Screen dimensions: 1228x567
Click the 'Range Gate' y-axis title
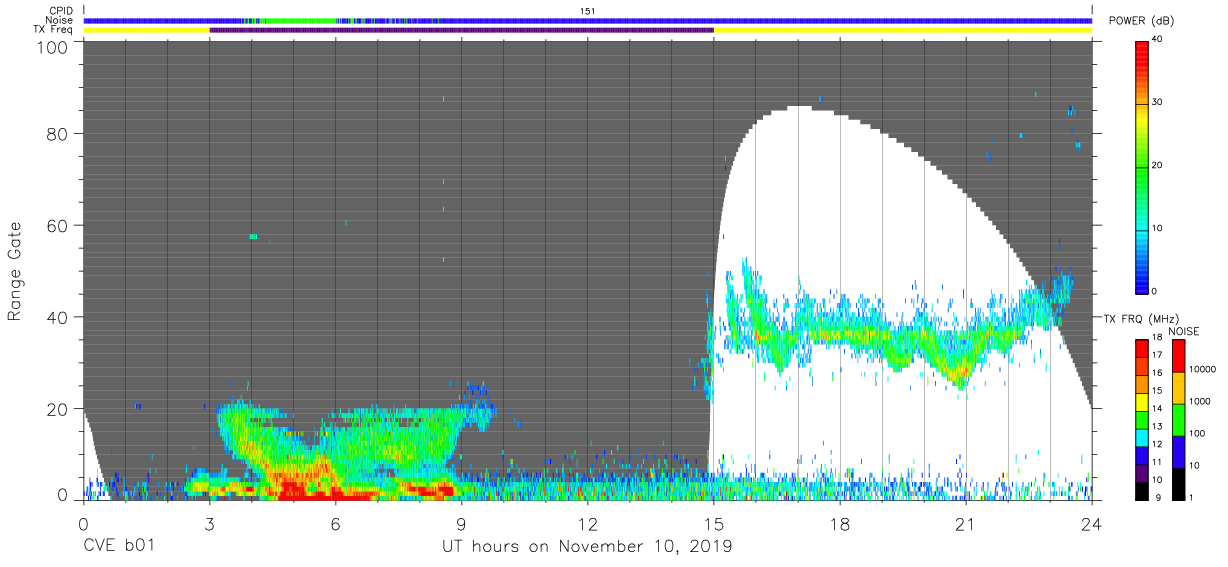(15, 272)
